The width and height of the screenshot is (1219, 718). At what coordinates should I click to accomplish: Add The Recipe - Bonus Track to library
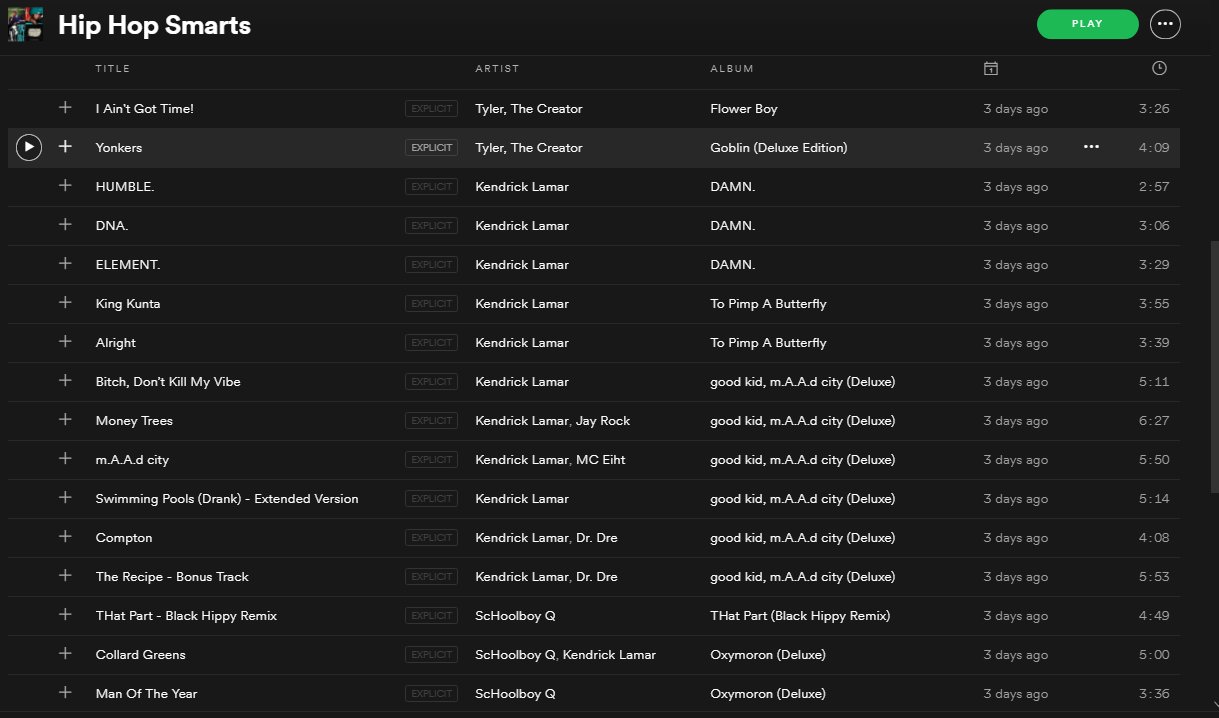[65, 575]
